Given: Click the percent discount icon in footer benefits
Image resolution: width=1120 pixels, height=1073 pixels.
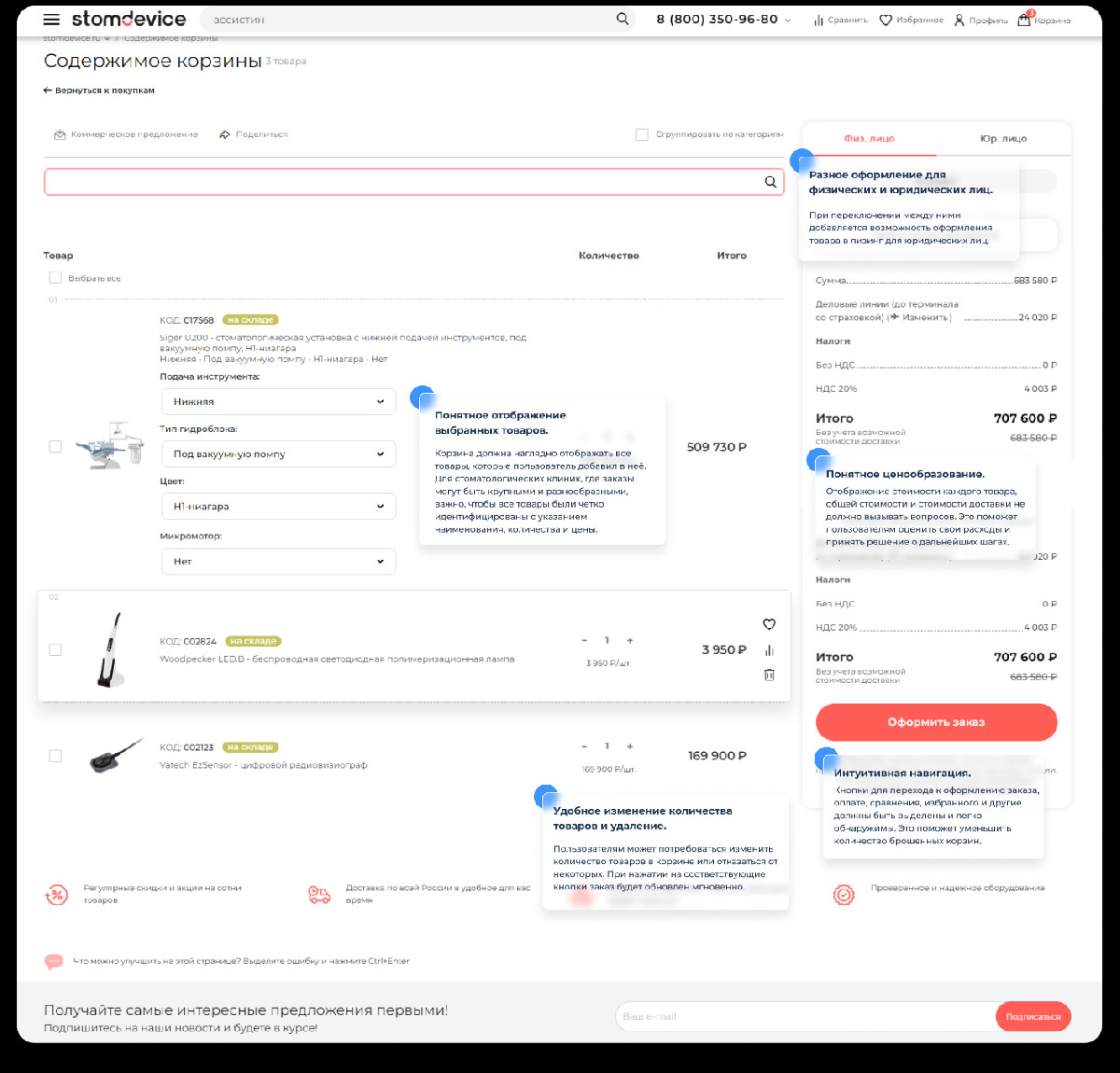Looking at the screenshot, I should coord(57,895).
